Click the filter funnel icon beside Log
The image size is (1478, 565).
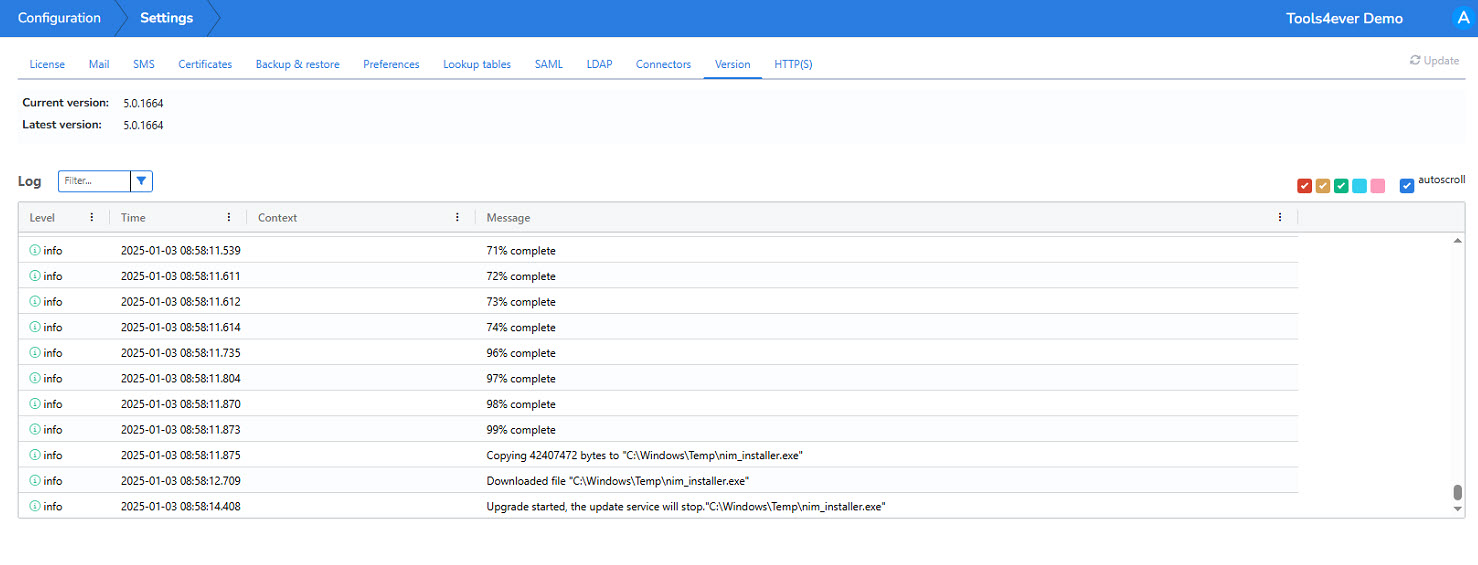(142, 181)
